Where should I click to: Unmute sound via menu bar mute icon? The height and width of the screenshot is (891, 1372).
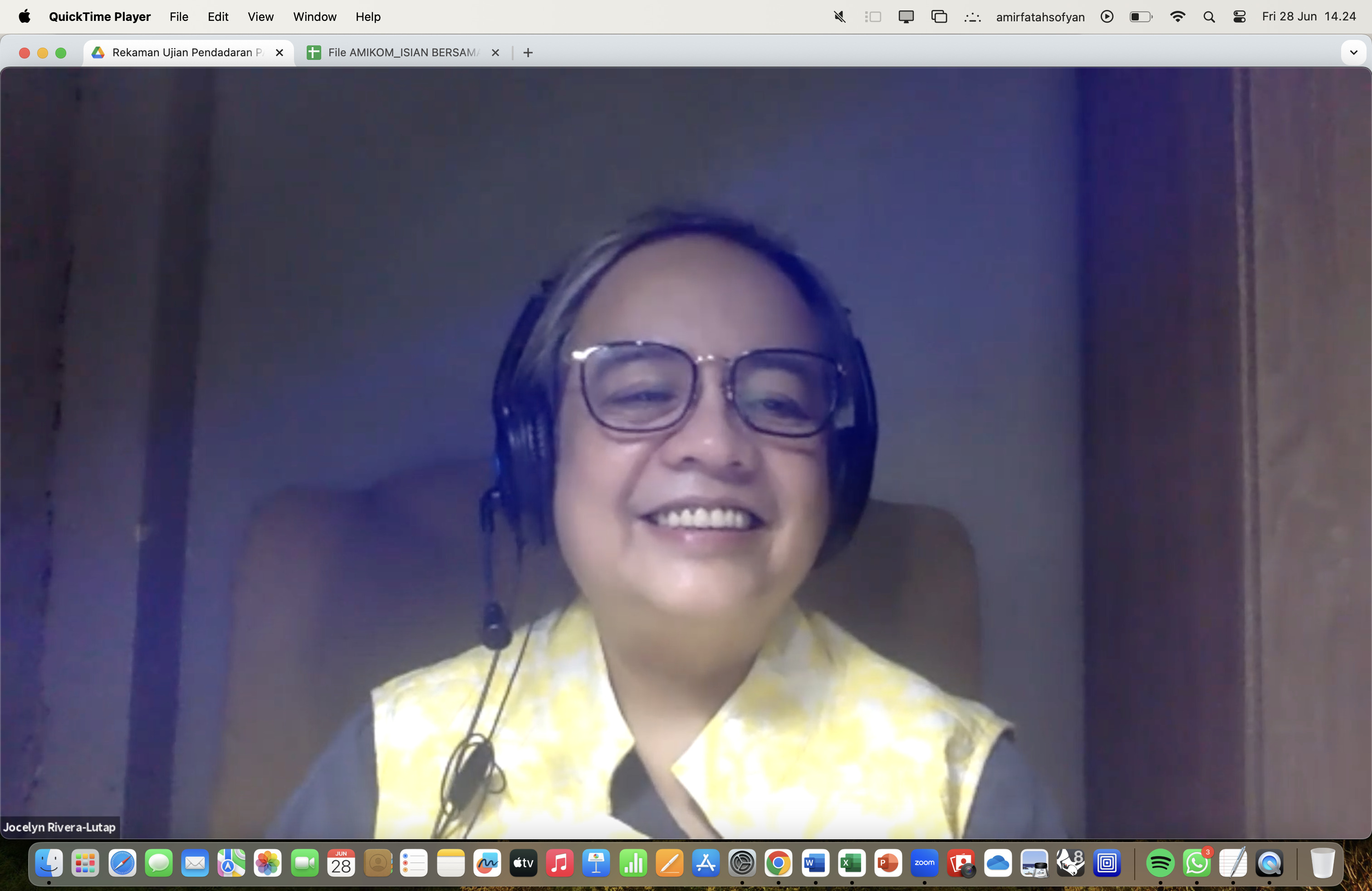[839, 17]
